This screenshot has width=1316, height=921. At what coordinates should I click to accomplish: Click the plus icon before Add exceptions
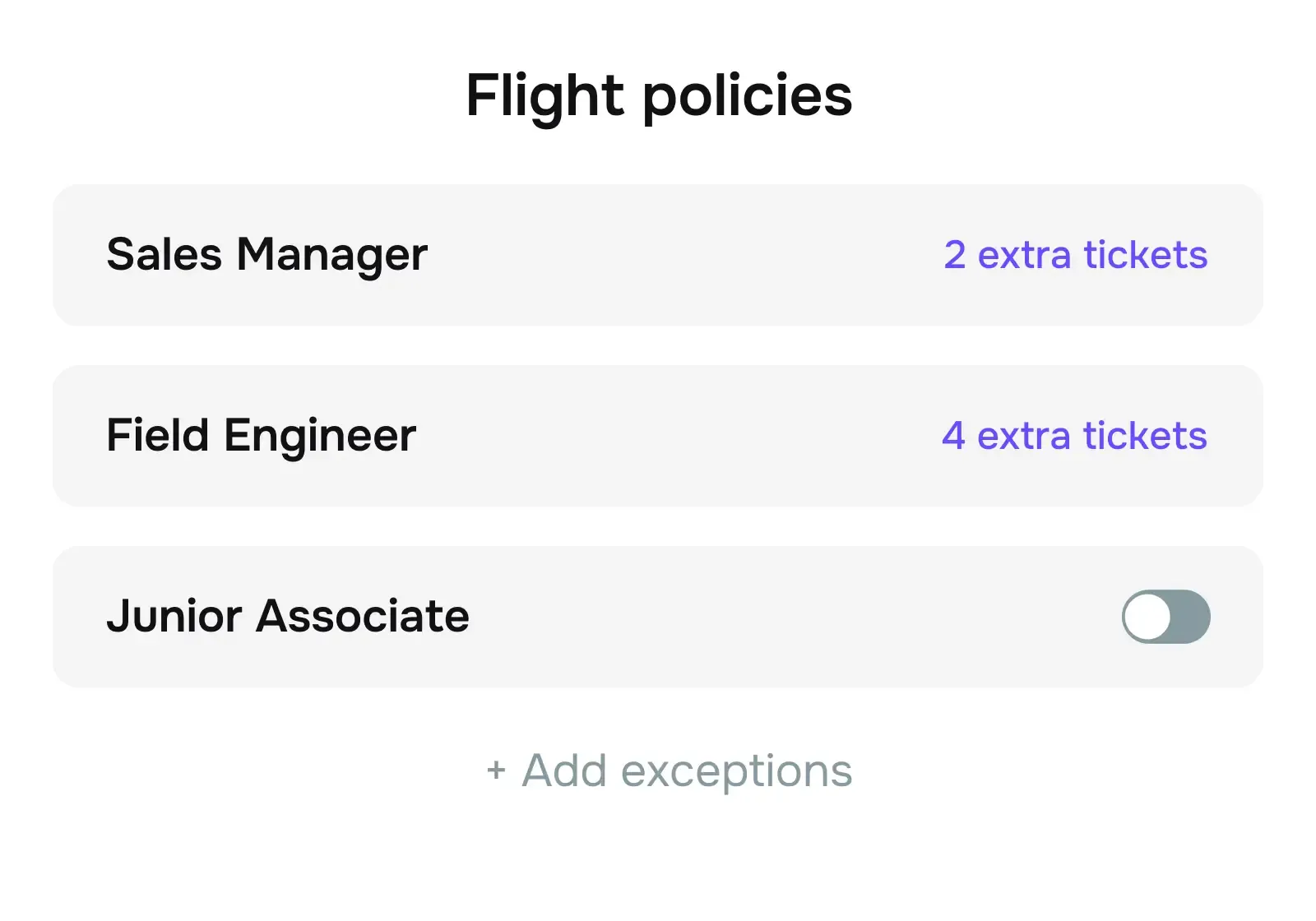tap(496, 771)
